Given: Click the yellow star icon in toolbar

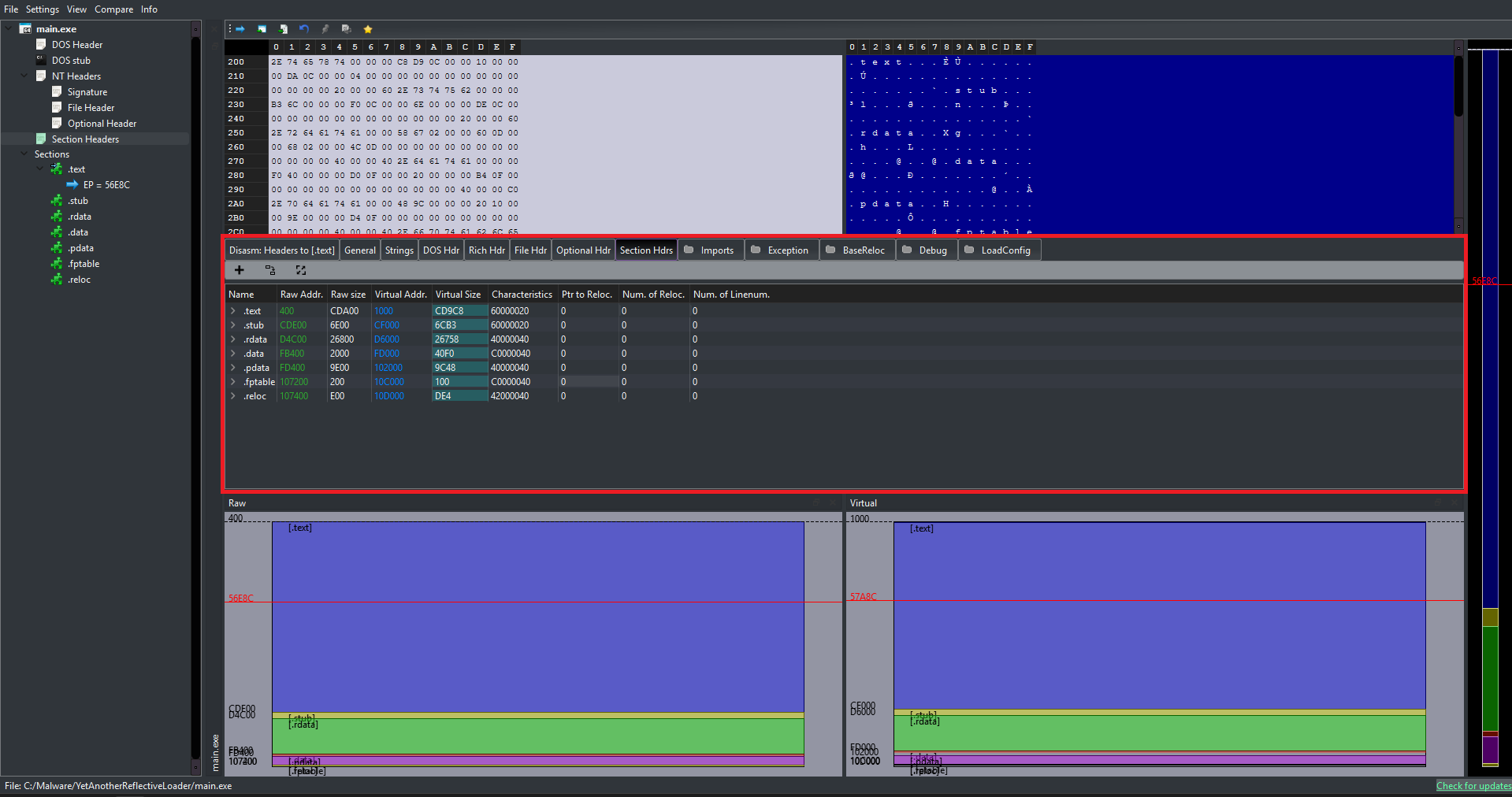Looking at the screenshot, I should pyautogui.click(x=367, y=29).
